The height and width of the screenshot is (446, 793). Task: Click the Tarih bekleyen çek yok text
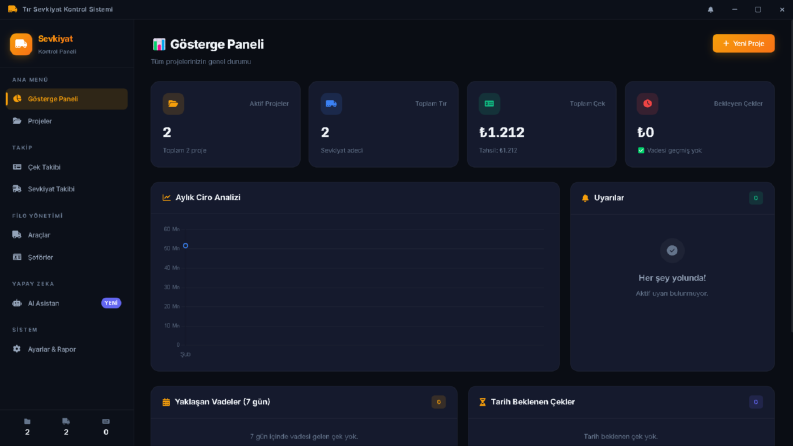621,436
